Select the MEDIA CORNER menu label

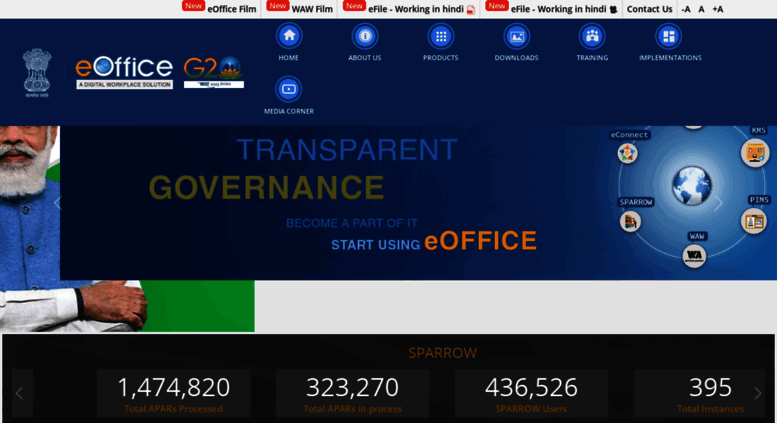tap(289, 111)
